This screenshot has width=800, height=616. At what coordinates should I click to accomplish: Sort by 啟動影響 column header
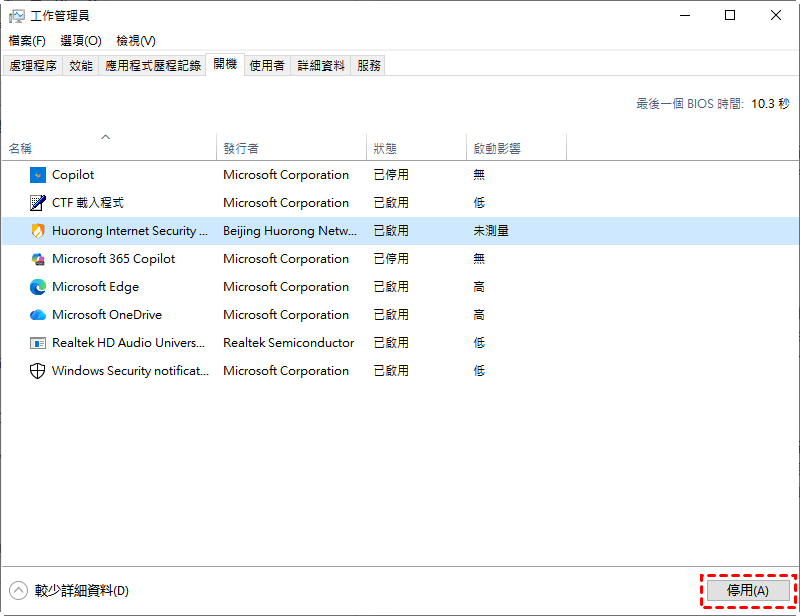tap(497, 148)
